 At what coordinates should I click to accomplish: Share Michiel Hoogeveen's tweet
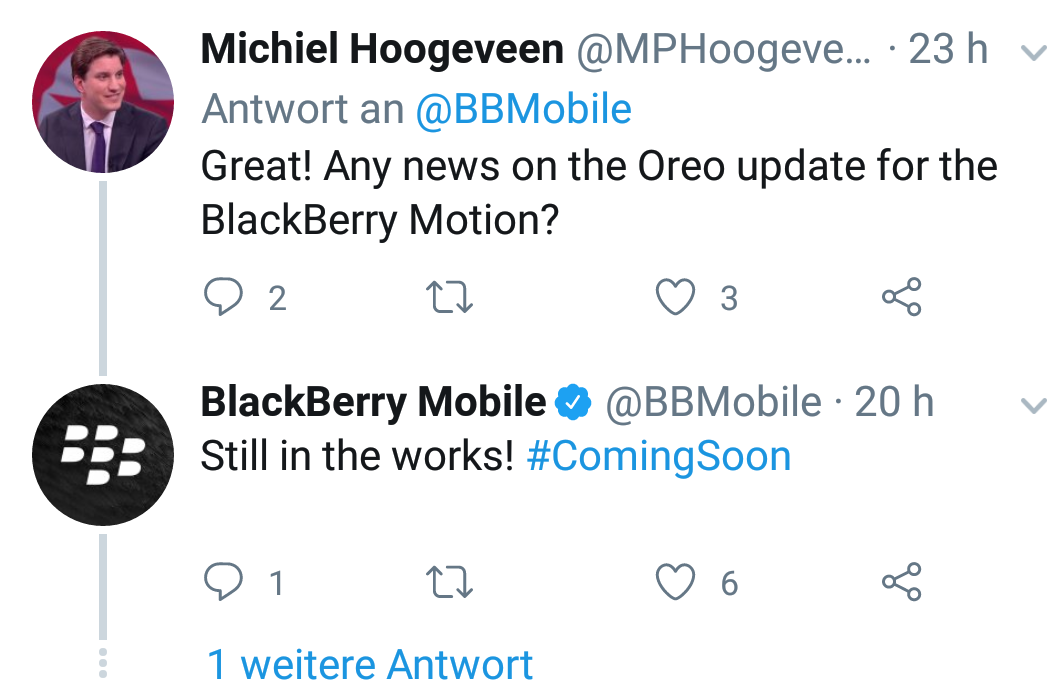coord(901,297)
